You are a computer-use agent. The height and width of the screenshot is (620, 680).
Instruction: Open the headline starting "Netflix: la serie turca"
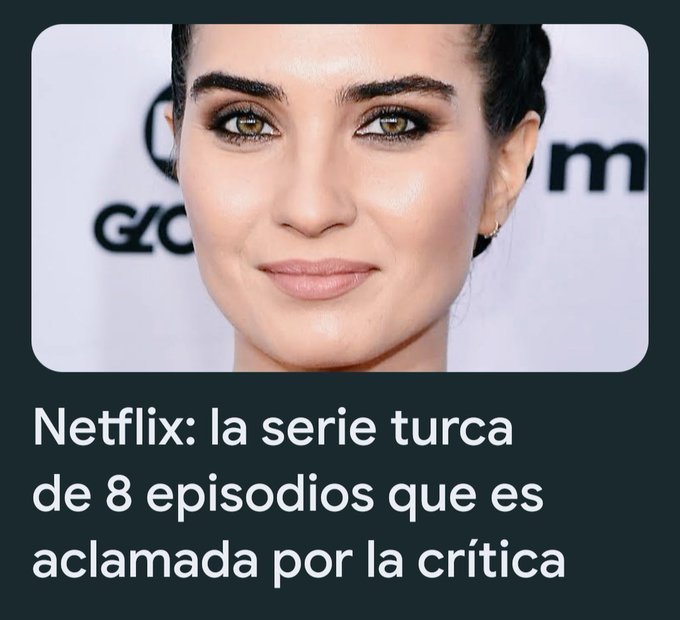coord(299,494)
